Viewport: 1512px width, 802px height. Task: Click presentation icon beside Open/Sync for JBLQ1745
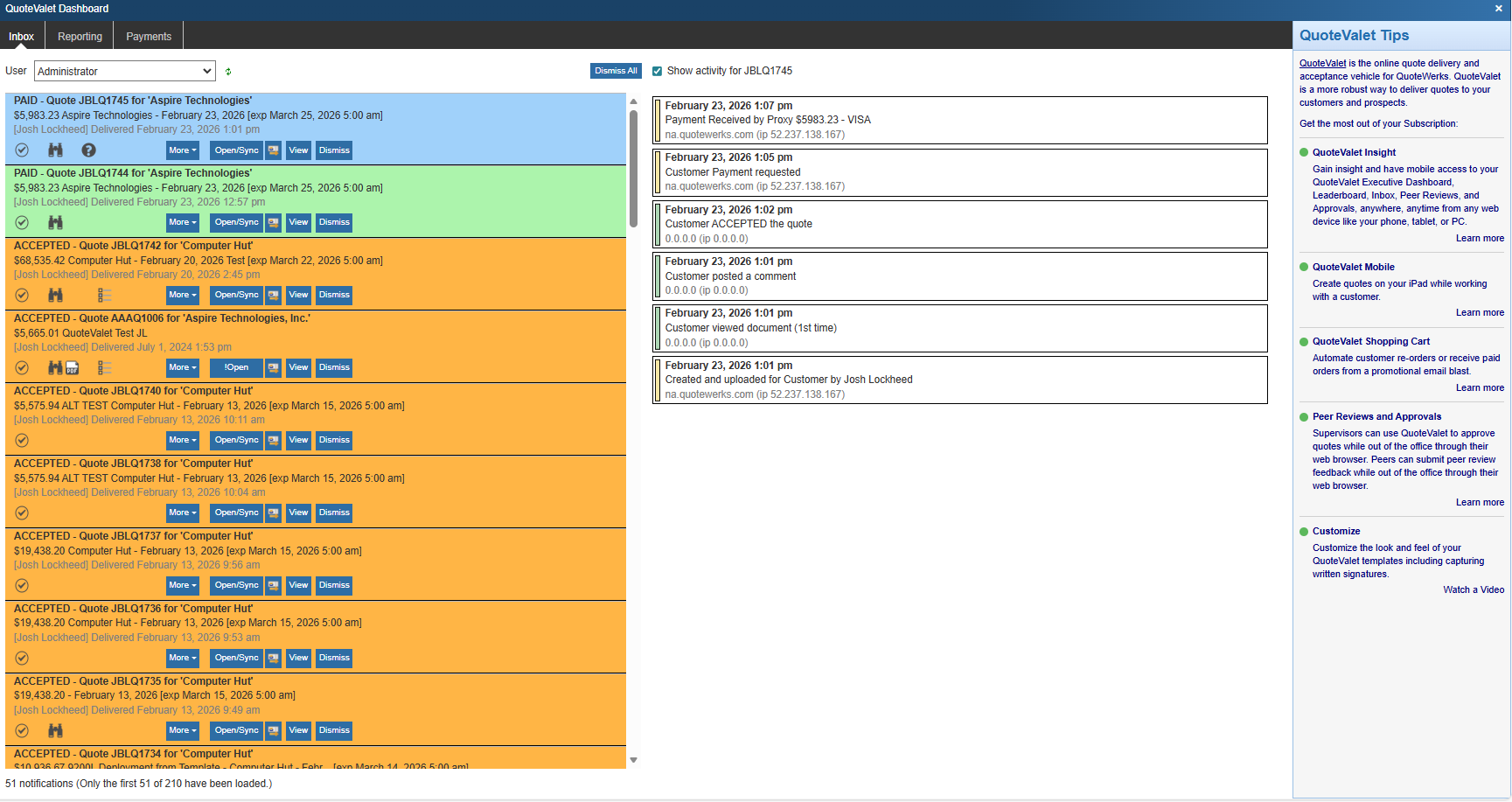[274, 150]
